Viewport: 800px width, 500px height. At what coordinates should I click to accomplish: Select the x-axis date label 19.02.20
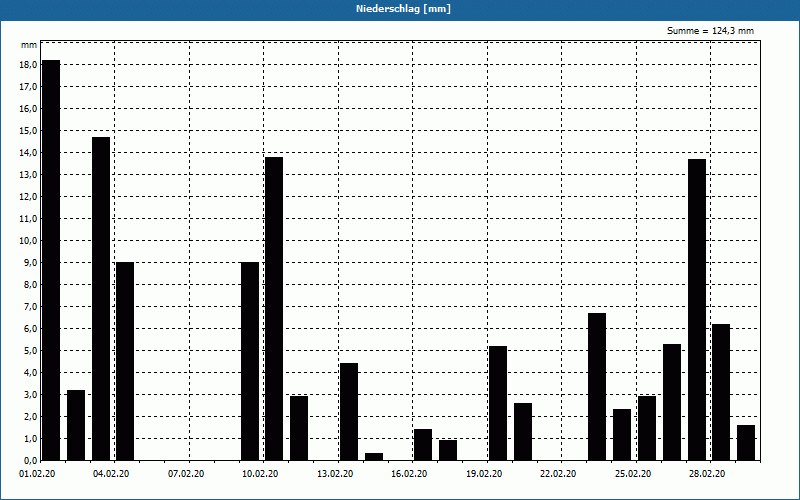pyautogui.click(x=484, y=474)
